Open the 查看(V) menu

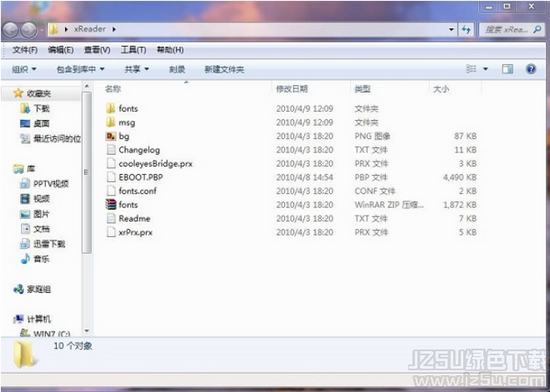97,50
